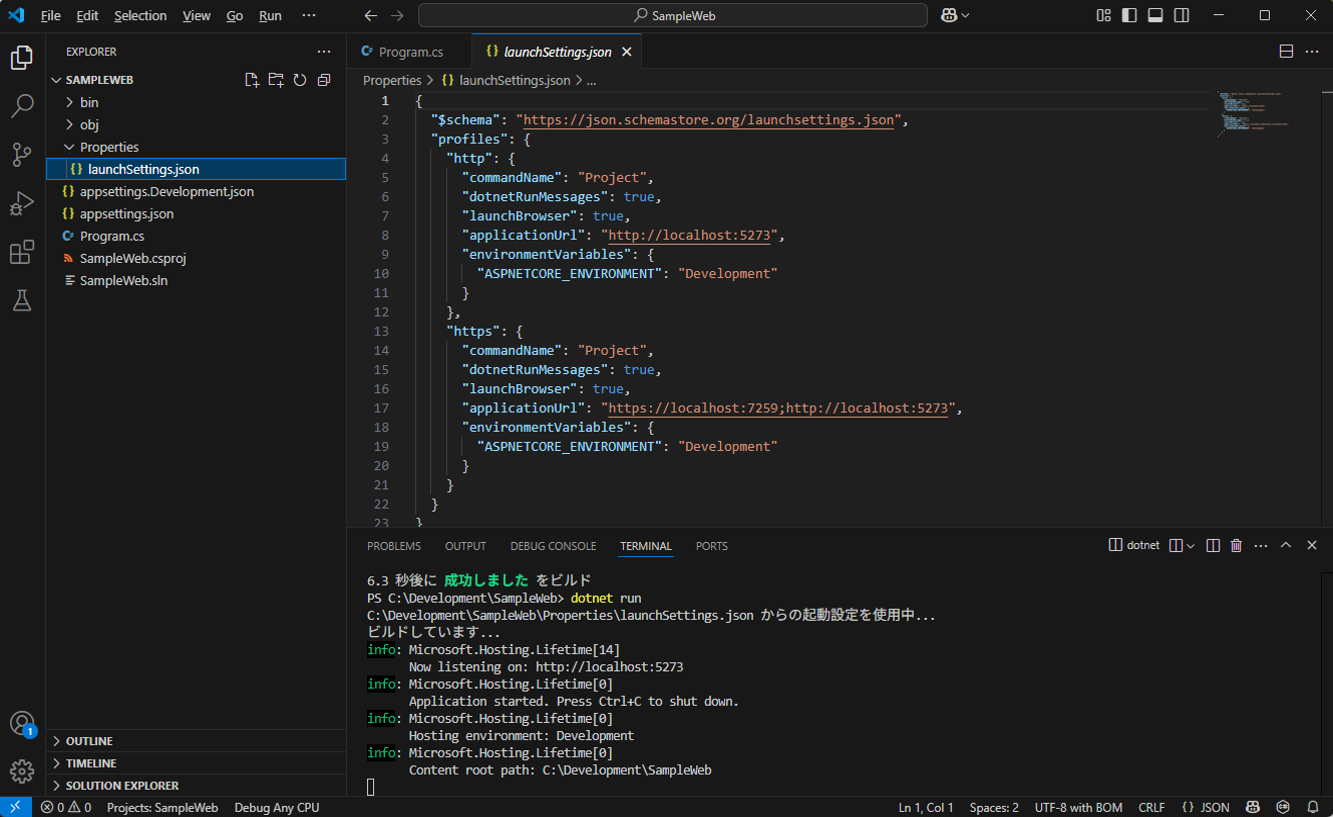The image size is (1333, 817).
Task: Open Run and Debug view
Action: coord(22,203)
